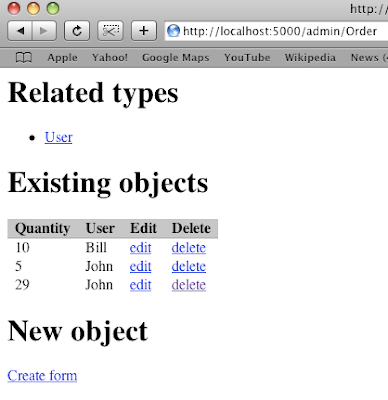Click the Quantity column header
388x400 pixels.
(43, 229)
